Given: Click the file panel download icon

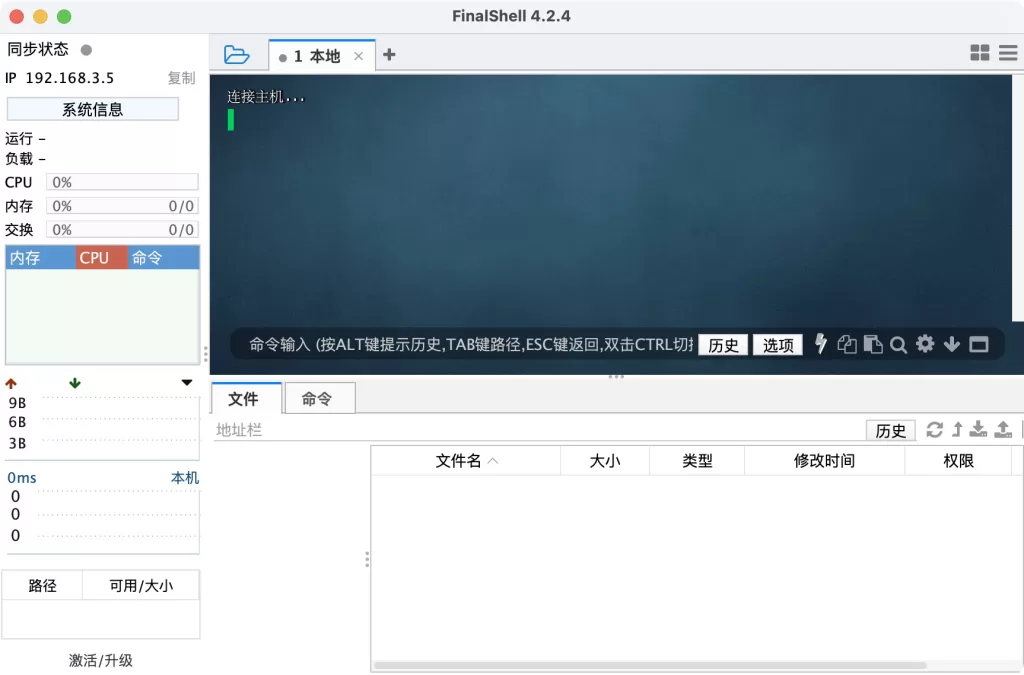Looking at the screenshot, I should point(979,429).
